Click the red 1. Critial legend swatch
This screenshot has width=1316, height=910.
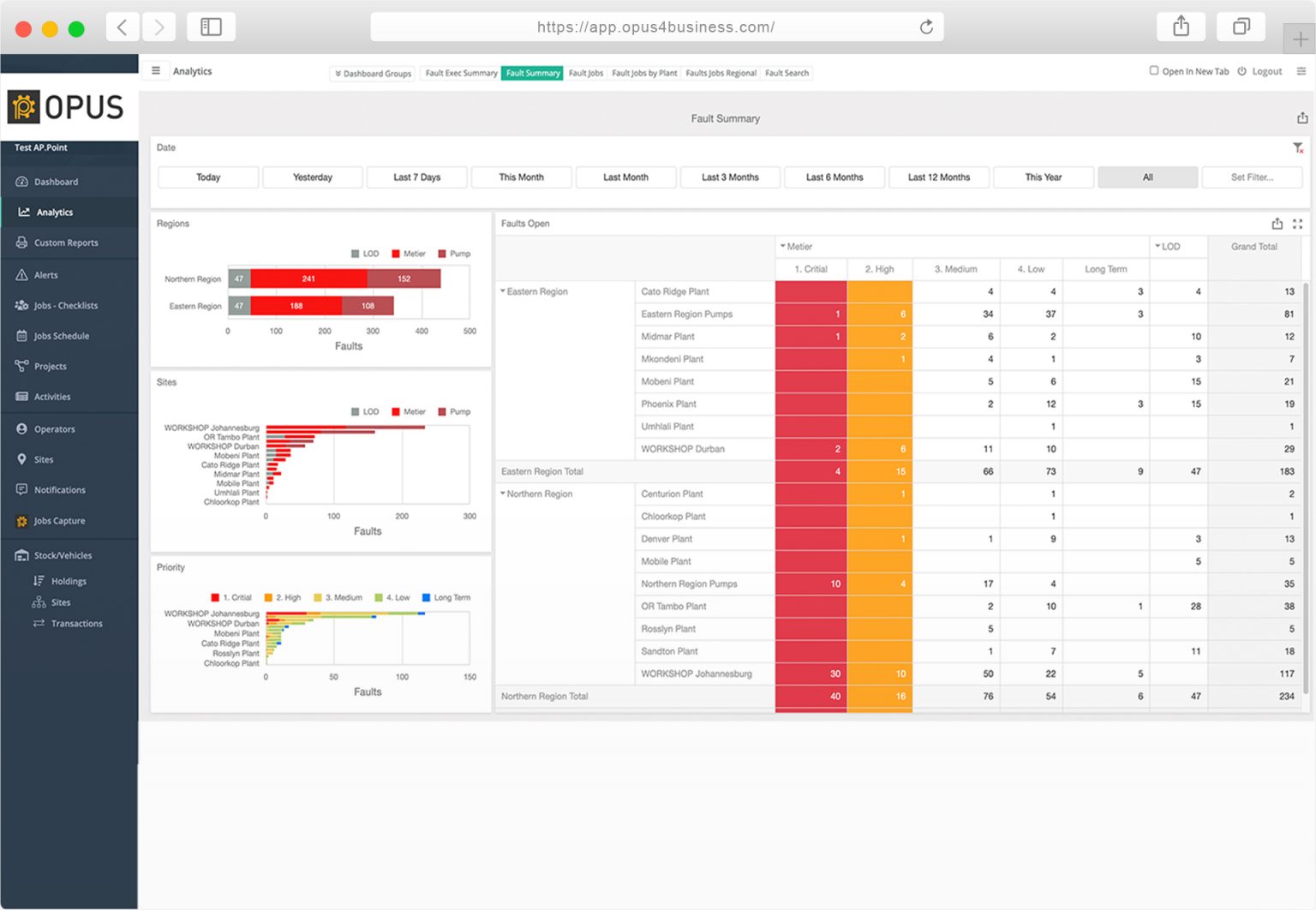[215, 598]
